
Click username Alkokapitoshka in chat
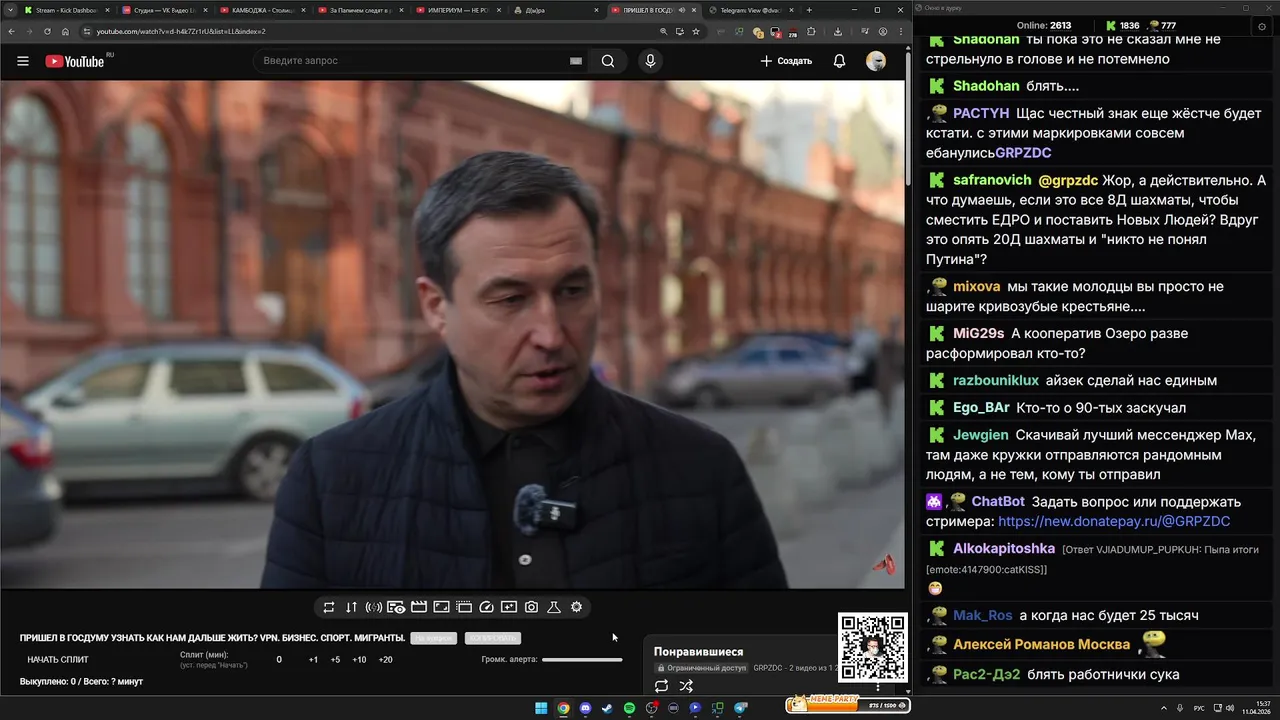(1004, 548)
